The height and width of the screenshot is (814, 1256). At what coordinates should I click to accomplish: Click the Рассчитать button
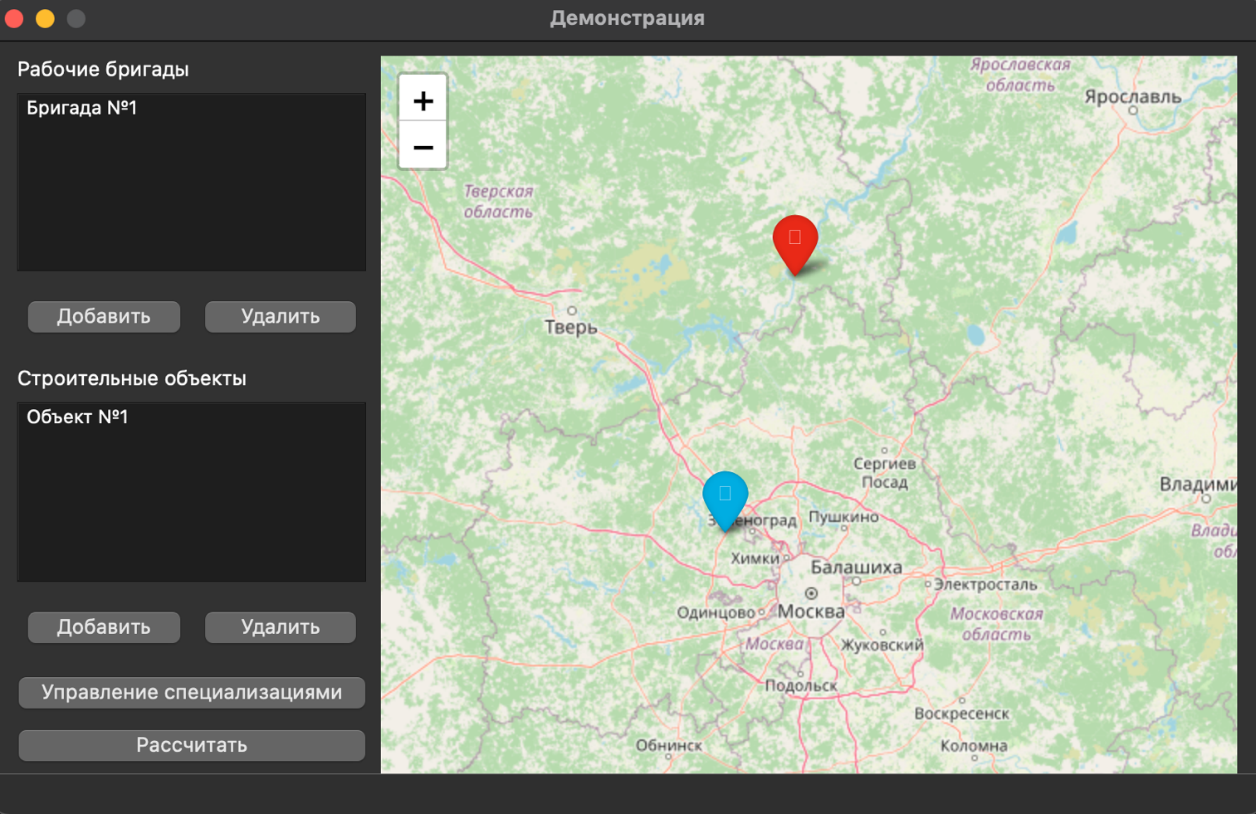(191, 745)
